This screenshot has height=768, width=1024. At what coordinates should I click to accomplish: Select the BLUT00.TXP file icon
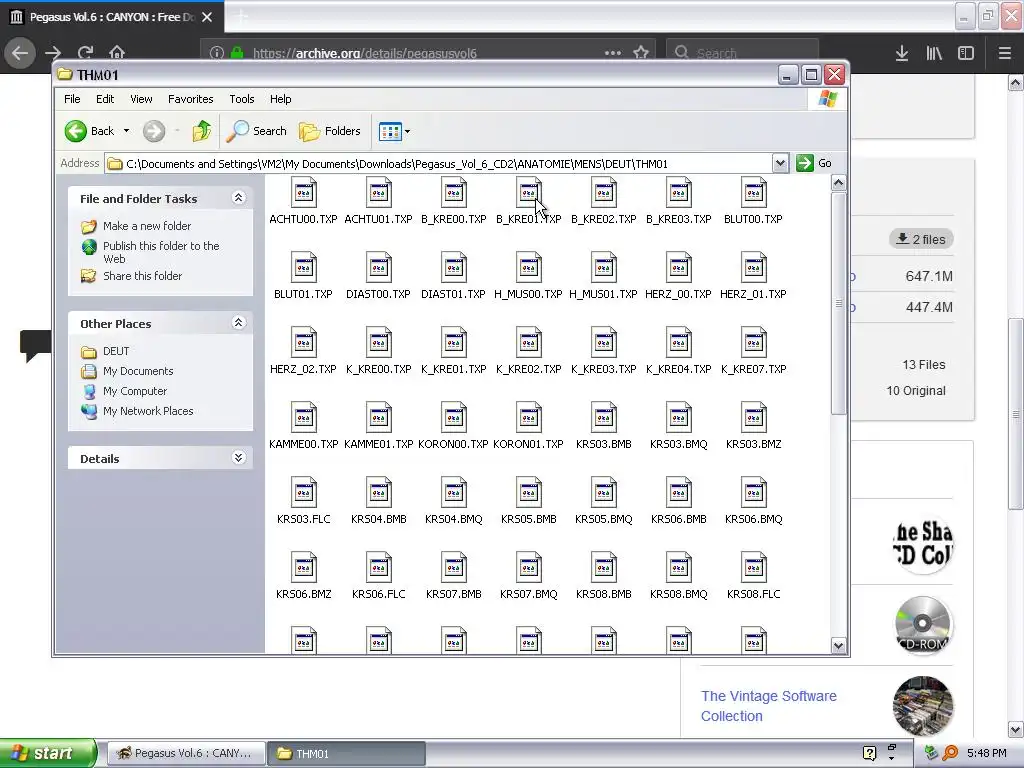pos(754,193)
